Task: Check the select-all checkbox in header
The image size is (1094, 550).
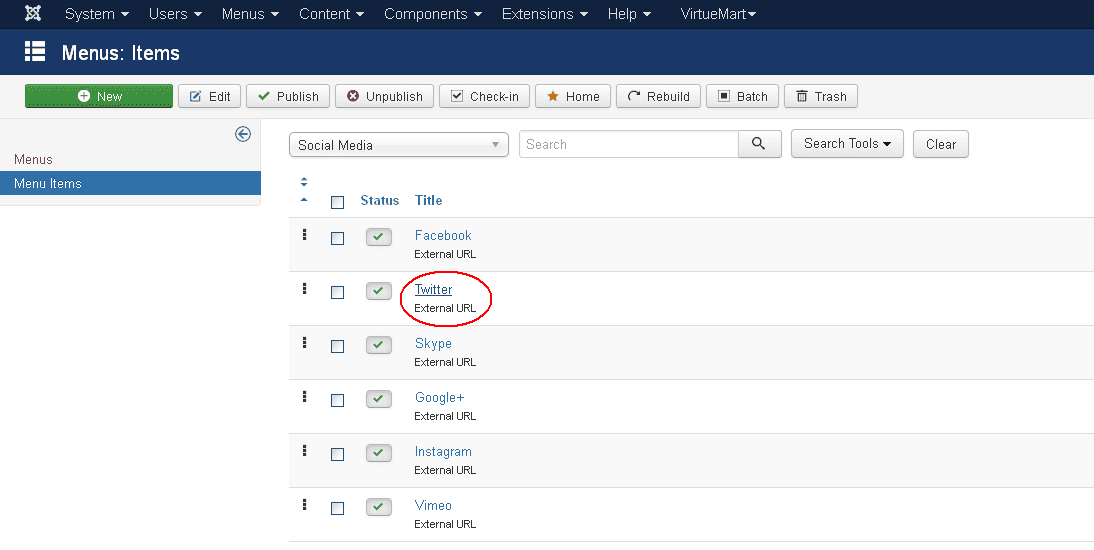Action: 338,202
